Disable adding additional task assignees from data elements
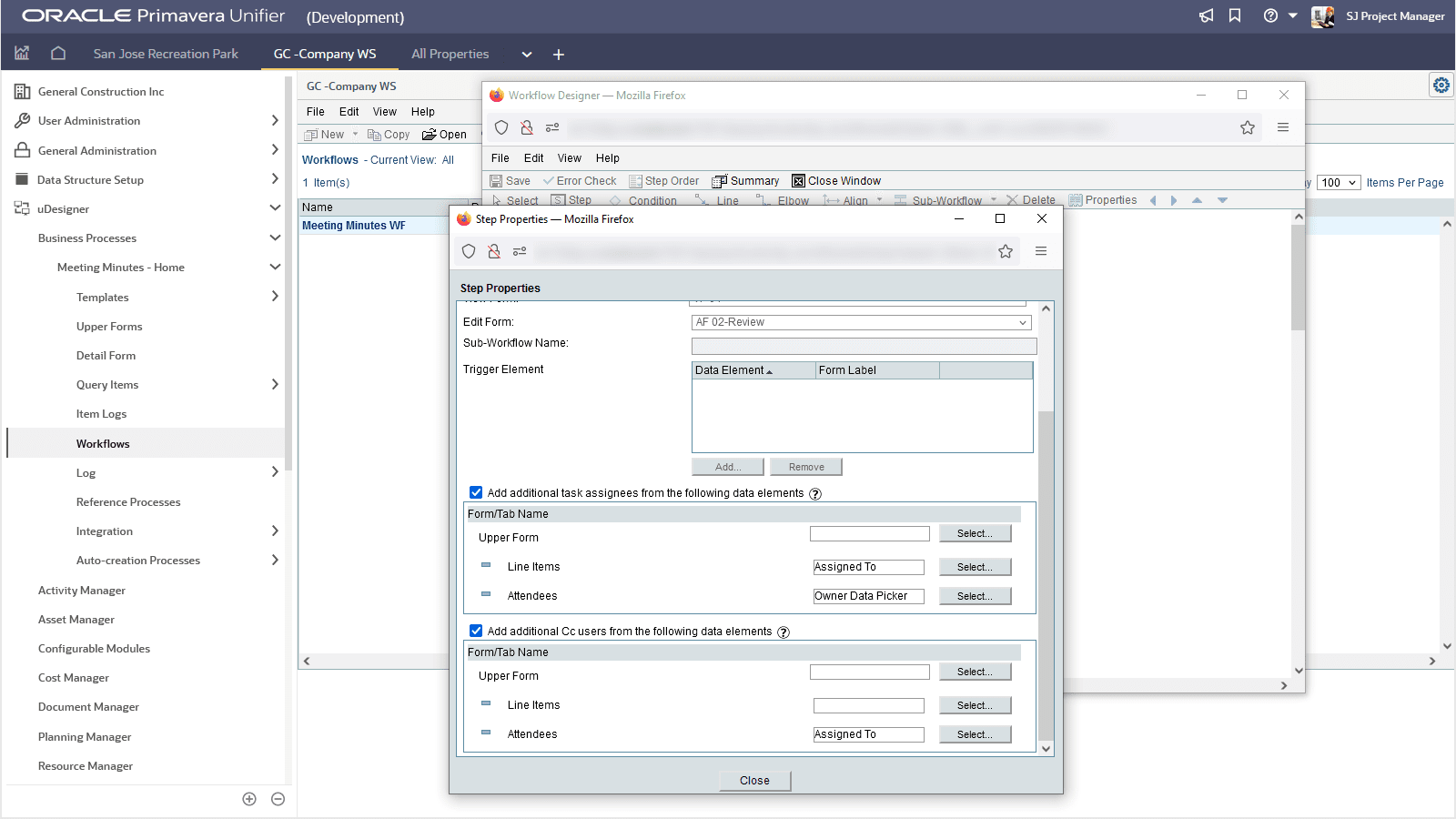Viewport: 1456px width, 819px height. (476, 492)
